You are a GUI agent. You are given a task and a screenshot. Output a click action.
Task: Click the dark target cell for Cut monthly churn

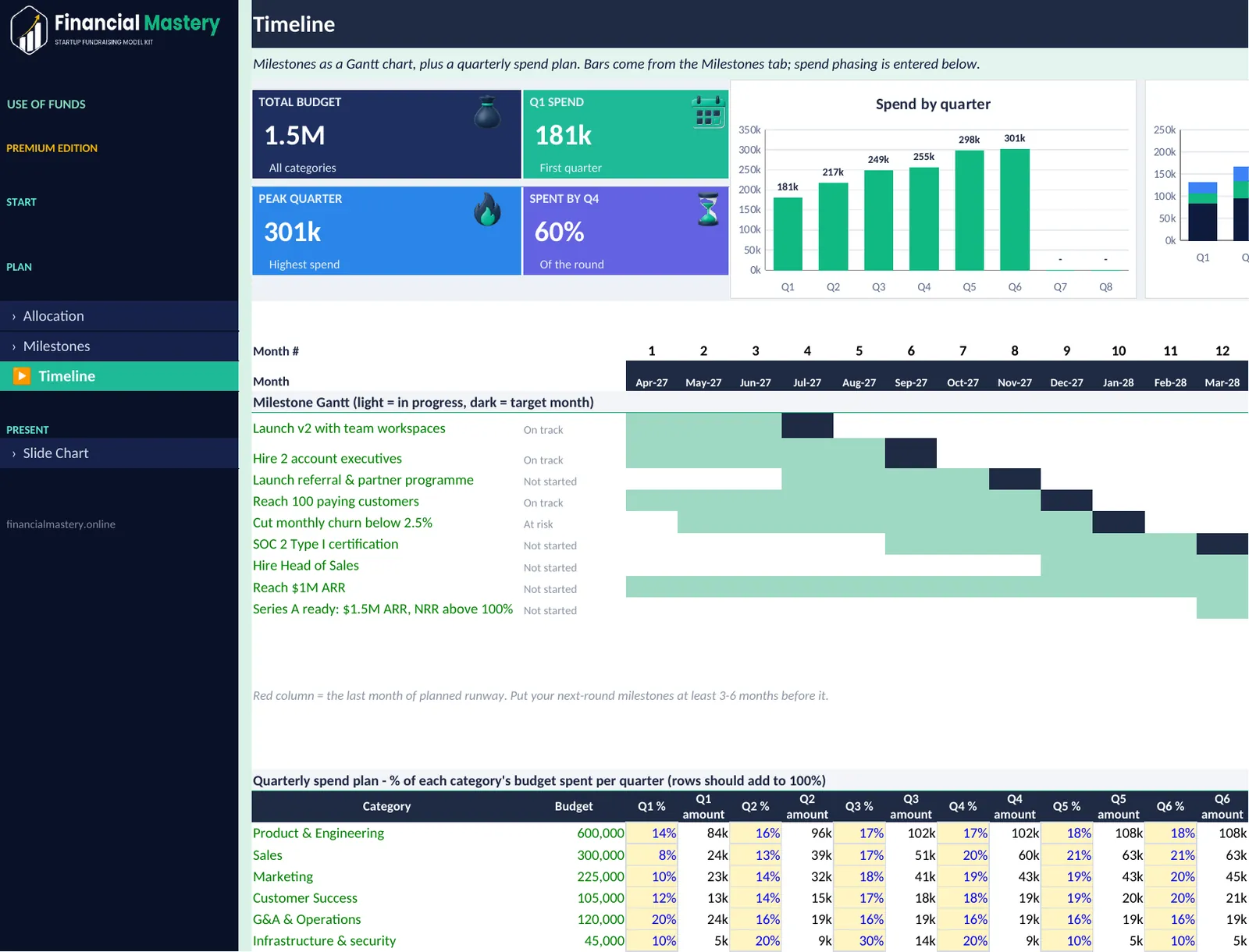click(x=1119, y=522)
